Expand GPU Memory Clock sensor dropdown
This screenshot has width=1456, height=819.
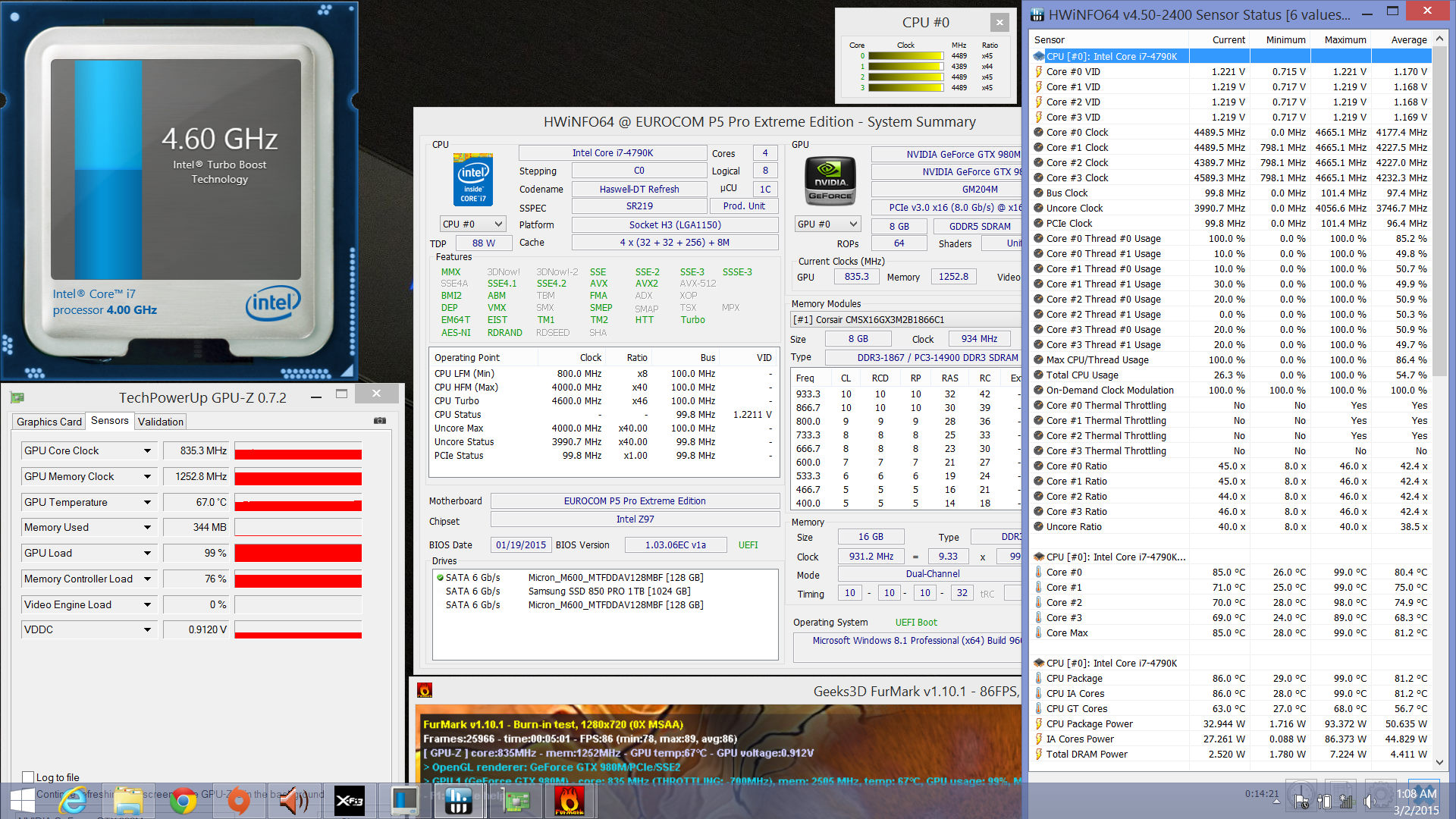[147, 477]
